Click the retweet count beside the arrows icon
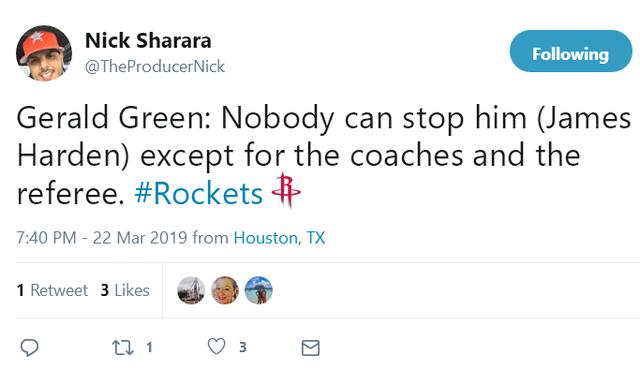The width and height of the screenshot is (640, 370). 149,348
